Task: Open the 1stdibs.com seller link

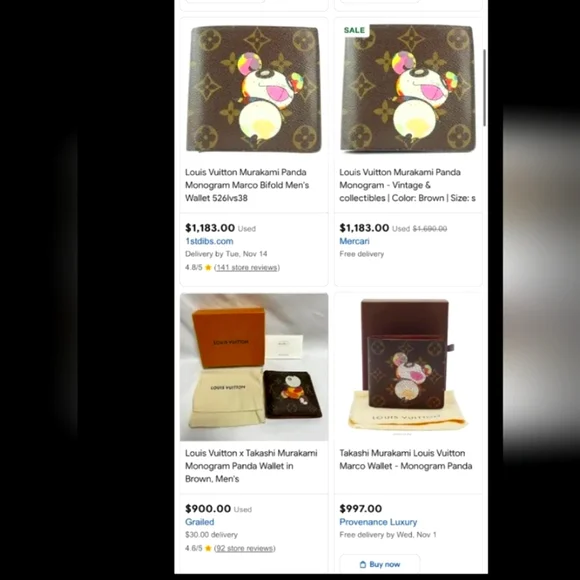Action: point(209,241)
